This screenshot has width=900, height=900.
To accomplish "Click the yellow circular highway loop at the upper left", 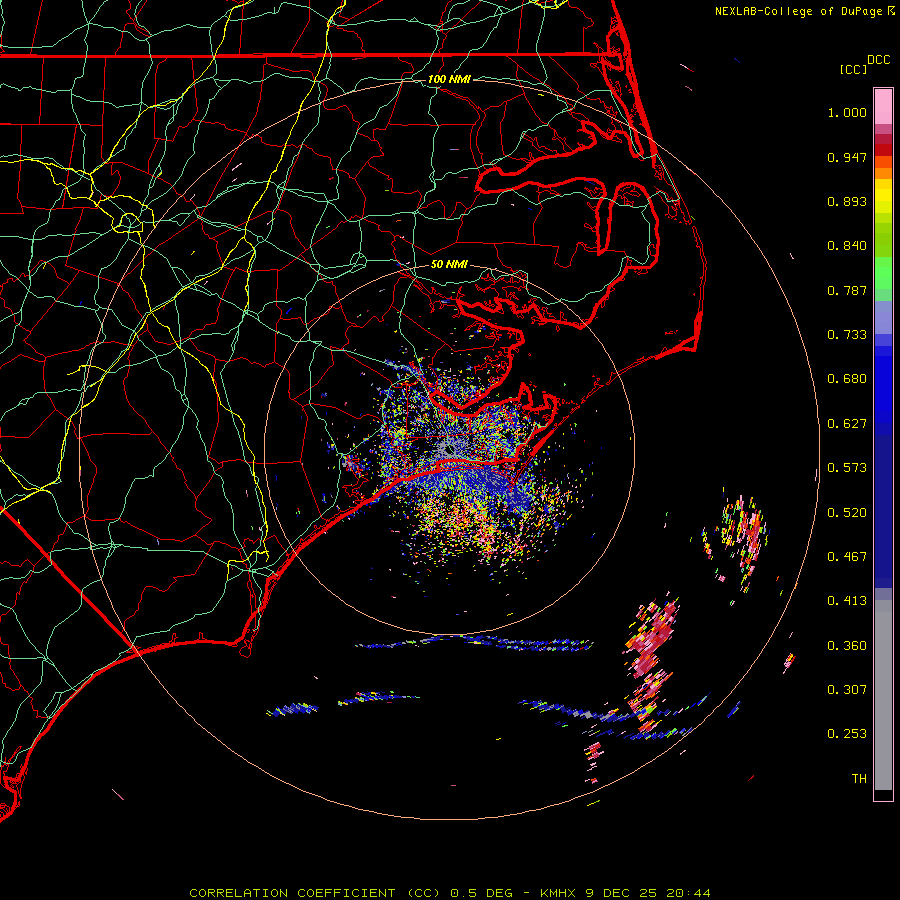I will point(129,222).
